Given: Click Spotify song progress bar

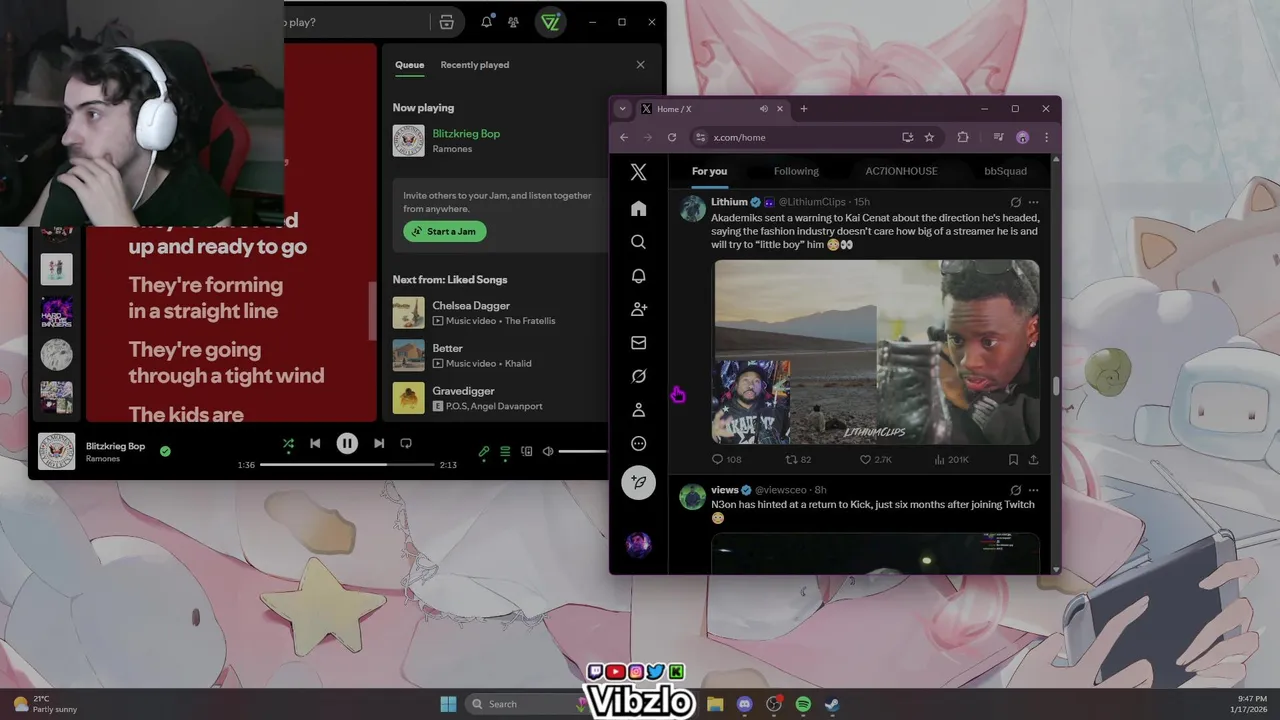Looking at the screenshot, I should point(347,465).
